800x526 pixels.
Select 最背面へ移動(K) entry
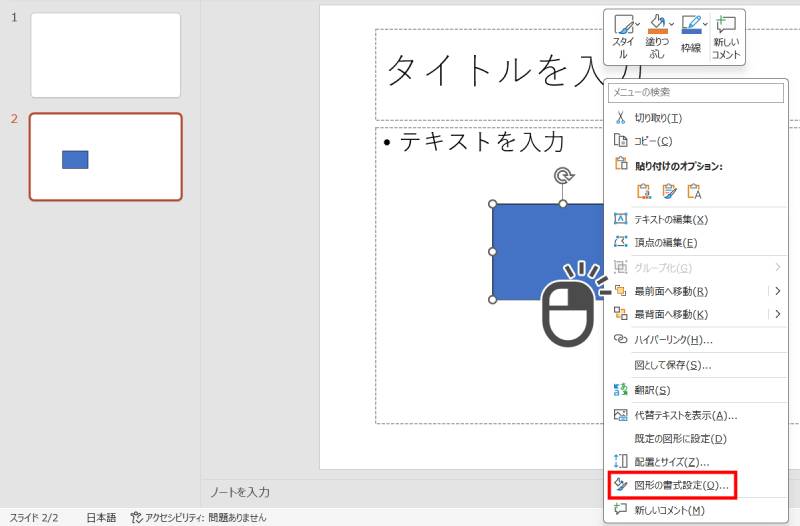(695, 314)
